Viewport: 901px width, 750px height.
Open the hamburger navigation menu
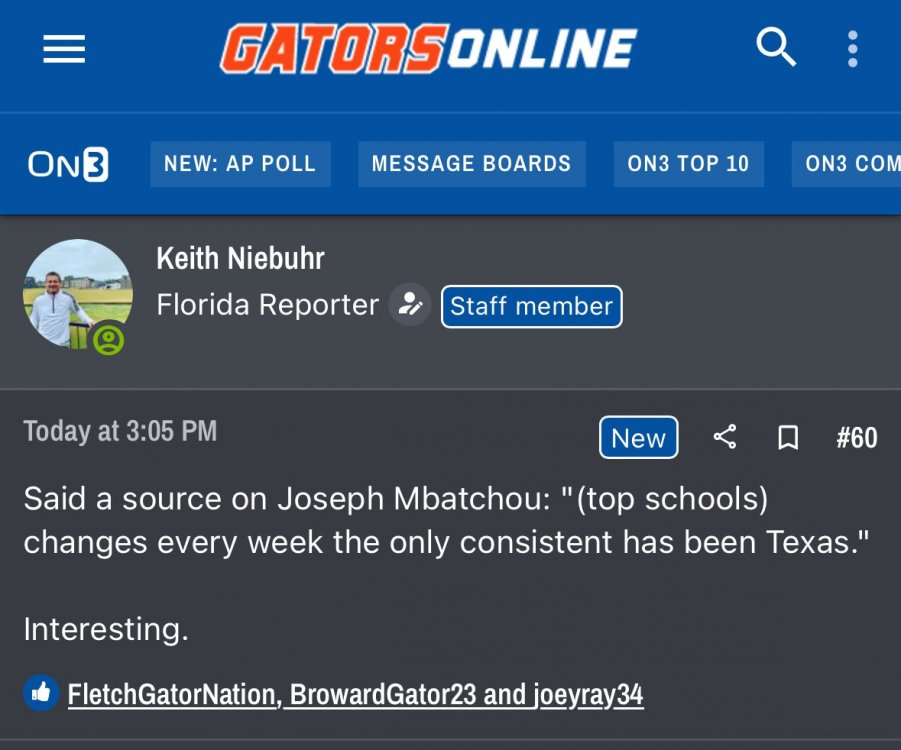coord(64,49)
